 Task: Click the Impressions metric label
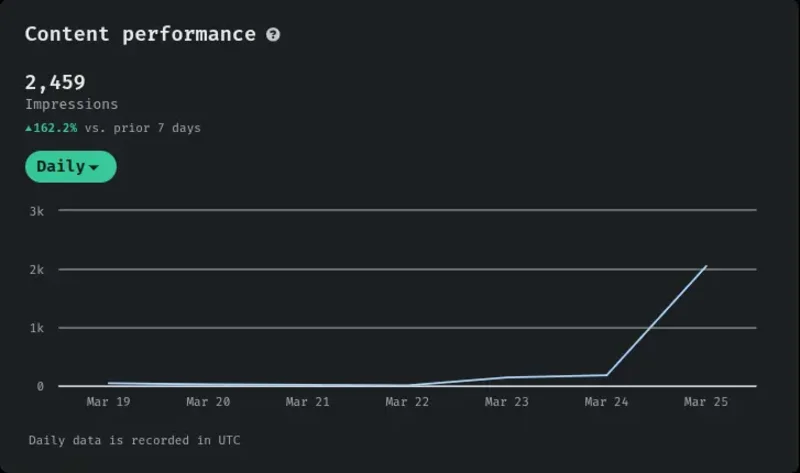[71, 105]
